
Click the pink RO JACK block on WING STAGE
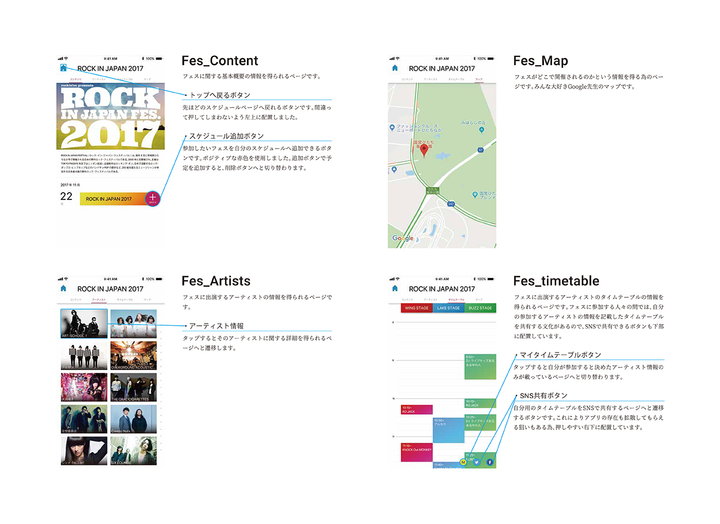pyautogui.click(x=416, y=410)
